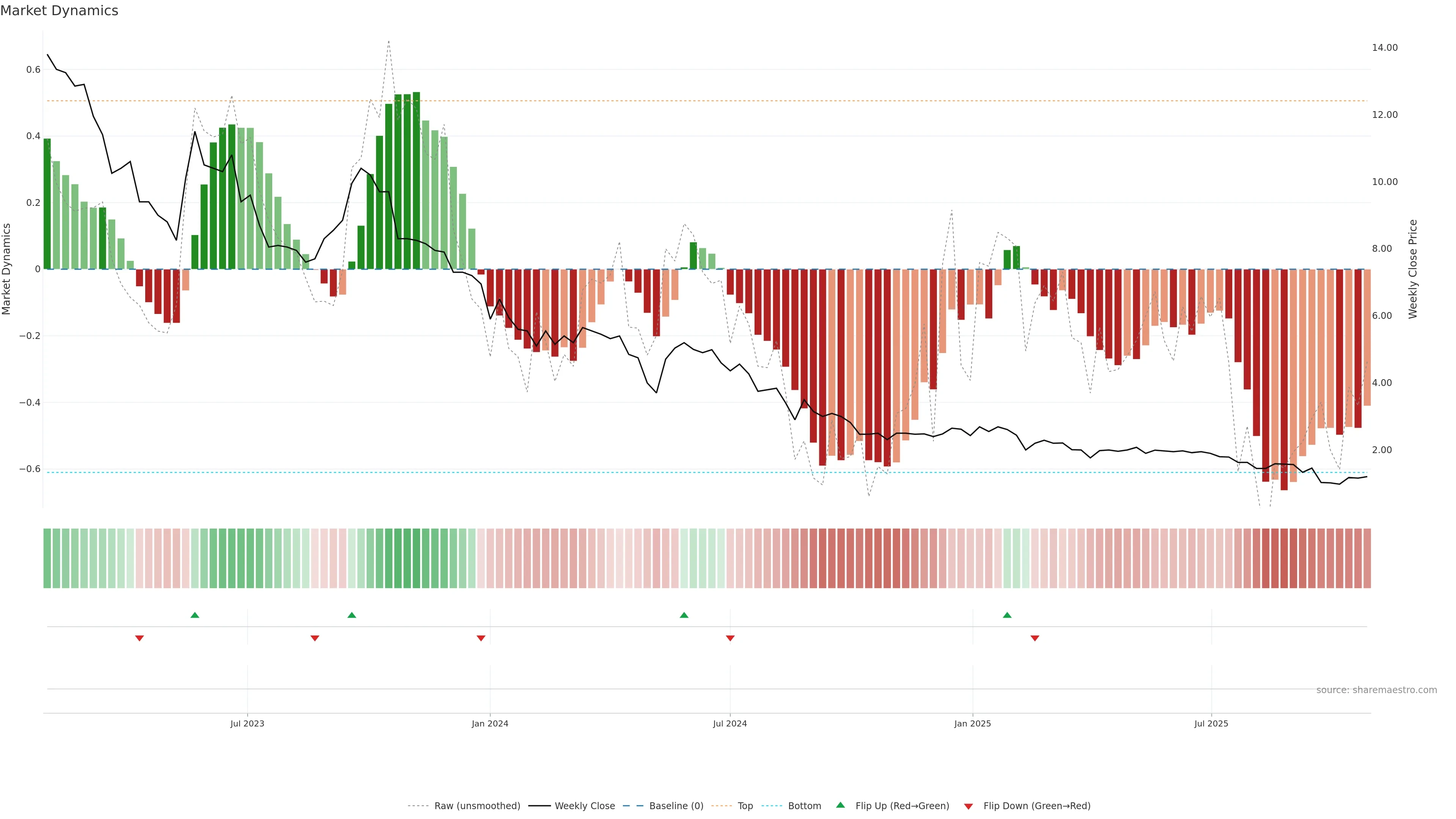Click the rightmost heatmap strip cell
The width and height of the screenshot is (1456, 819).
(x=1367, y=559)
